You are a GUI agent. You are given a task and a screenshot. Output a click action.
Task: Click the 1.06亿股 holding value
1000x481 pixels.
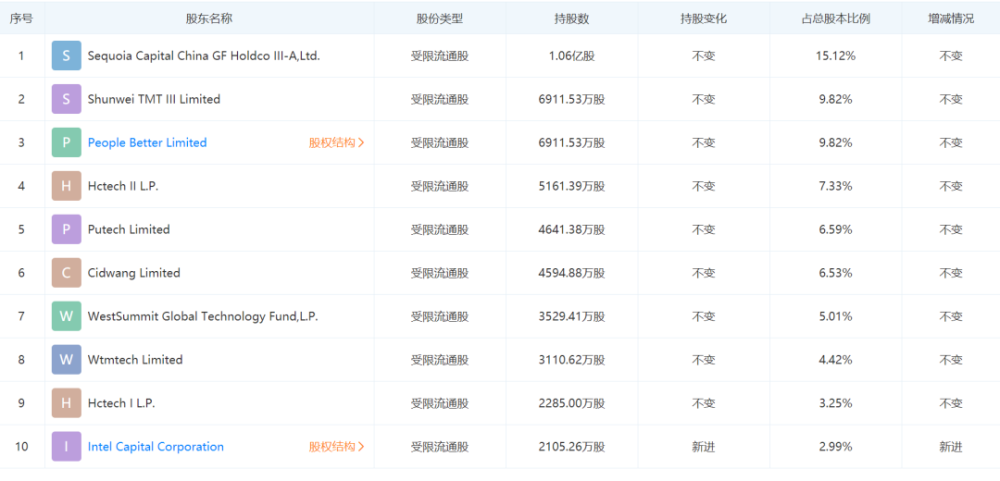[x=571, y=56]
